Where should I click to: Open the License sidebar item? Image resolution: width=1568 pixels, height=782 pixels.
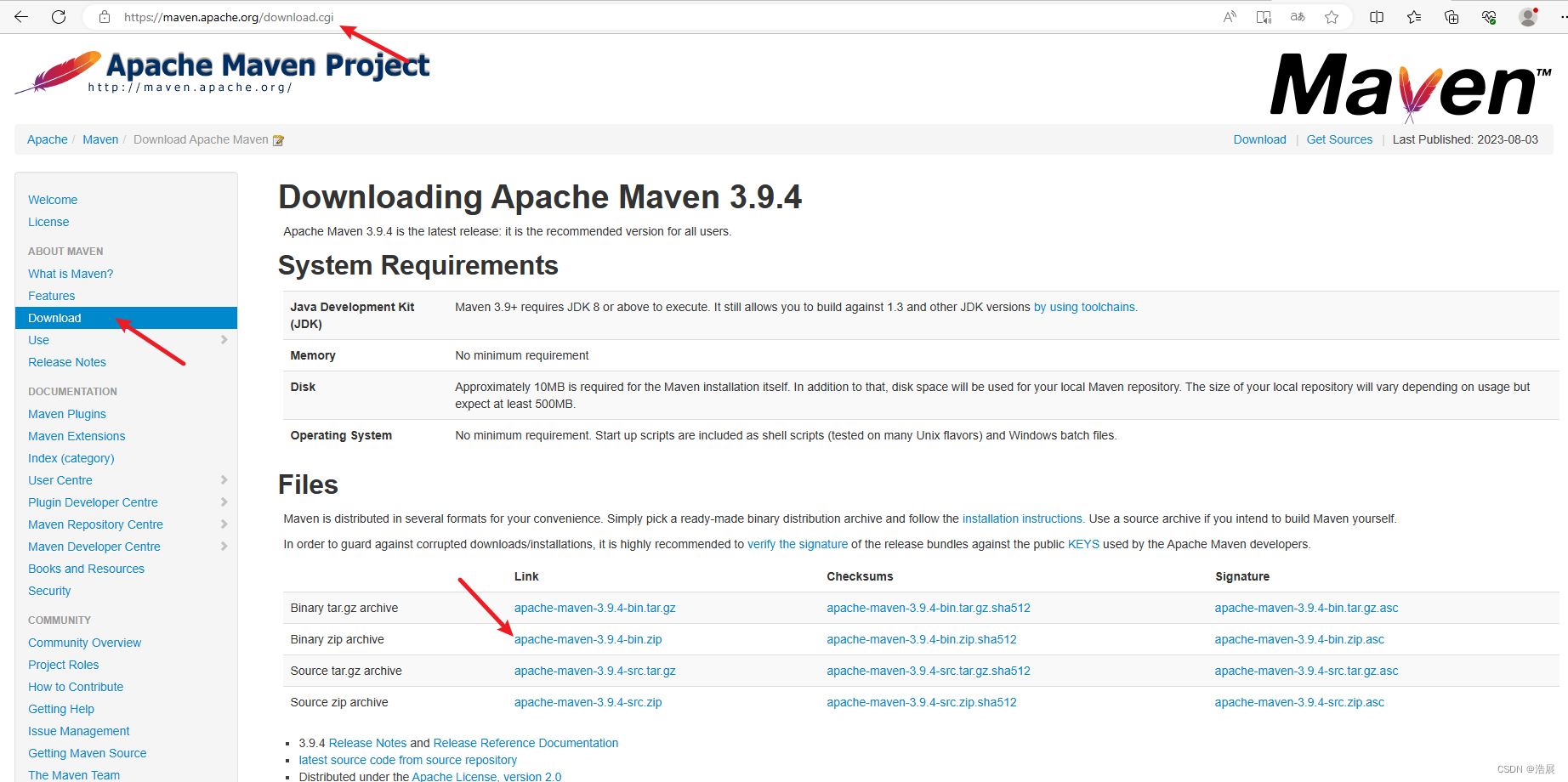tap(48, 222)
